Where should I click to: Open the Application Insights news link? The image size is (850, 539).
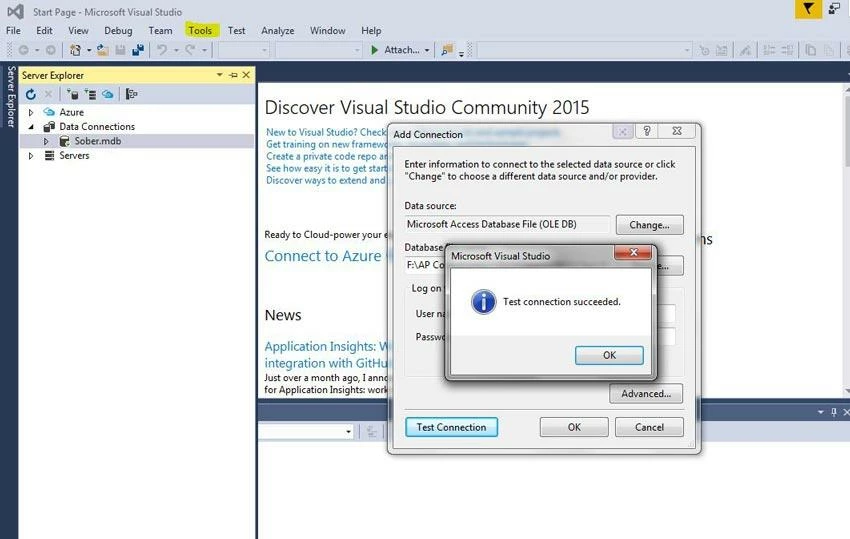[x=327, y=355]
